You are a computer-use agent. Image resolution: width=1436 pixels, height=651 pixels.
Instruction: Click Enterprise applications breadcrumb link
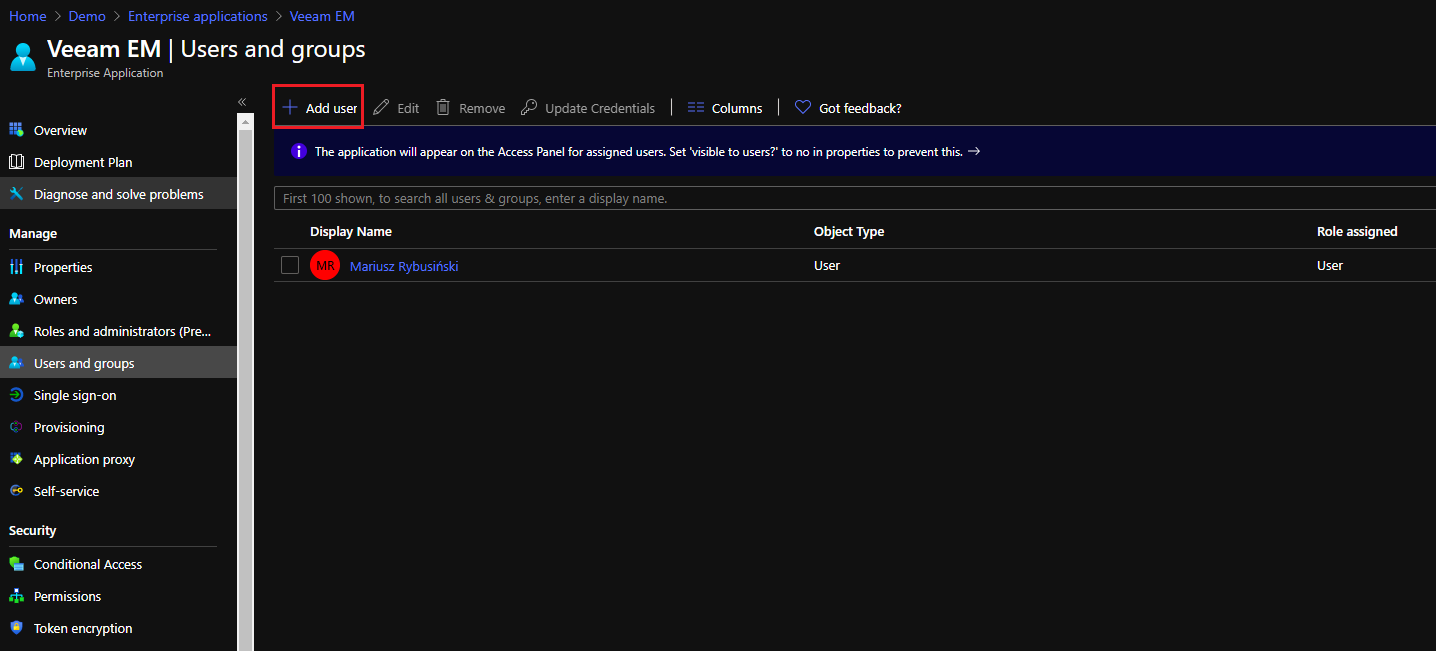tap(198, 16)
